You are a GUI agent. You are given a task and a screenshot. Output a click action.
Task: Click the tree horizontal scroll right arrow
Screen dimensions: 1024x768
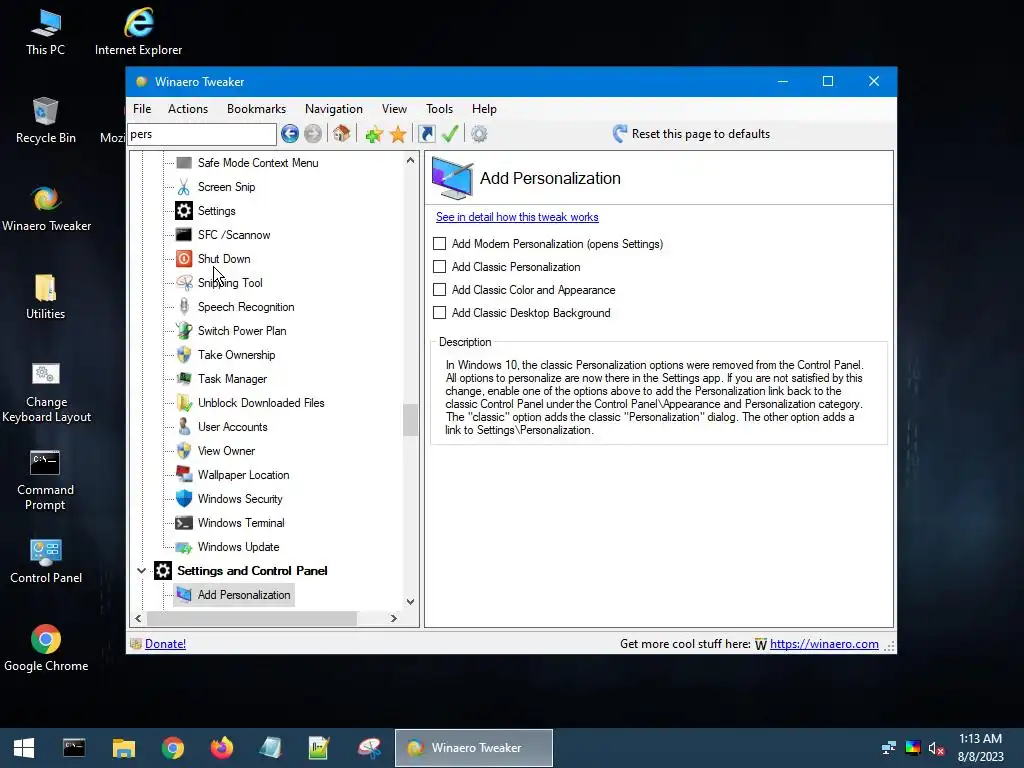pyautogui.click(x=394, y=618)
